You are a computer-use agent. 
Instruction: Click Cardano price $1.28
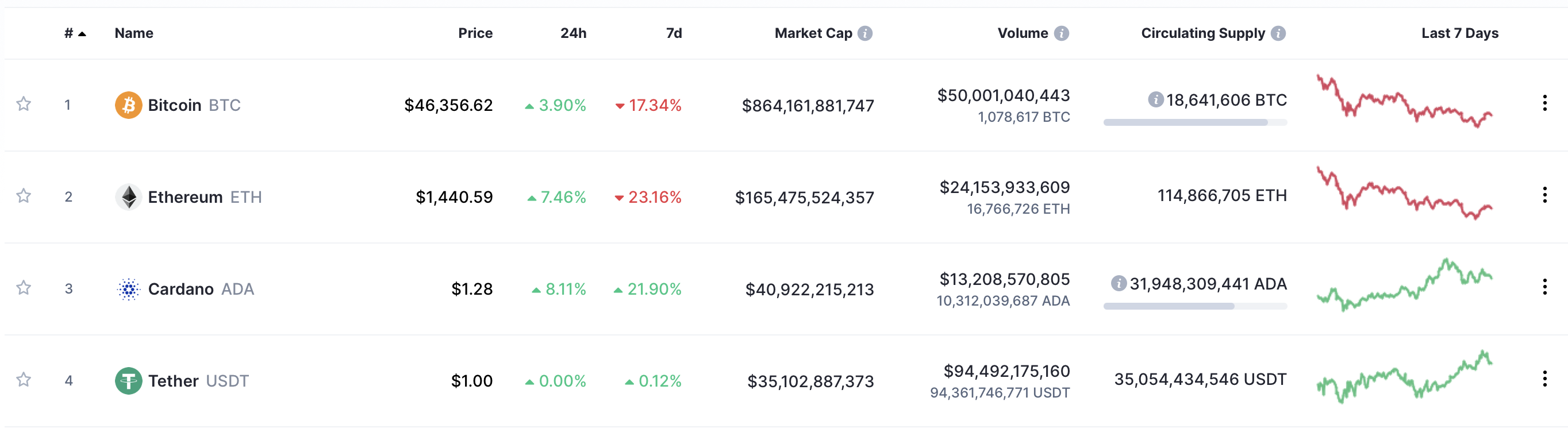click(472, 289)
